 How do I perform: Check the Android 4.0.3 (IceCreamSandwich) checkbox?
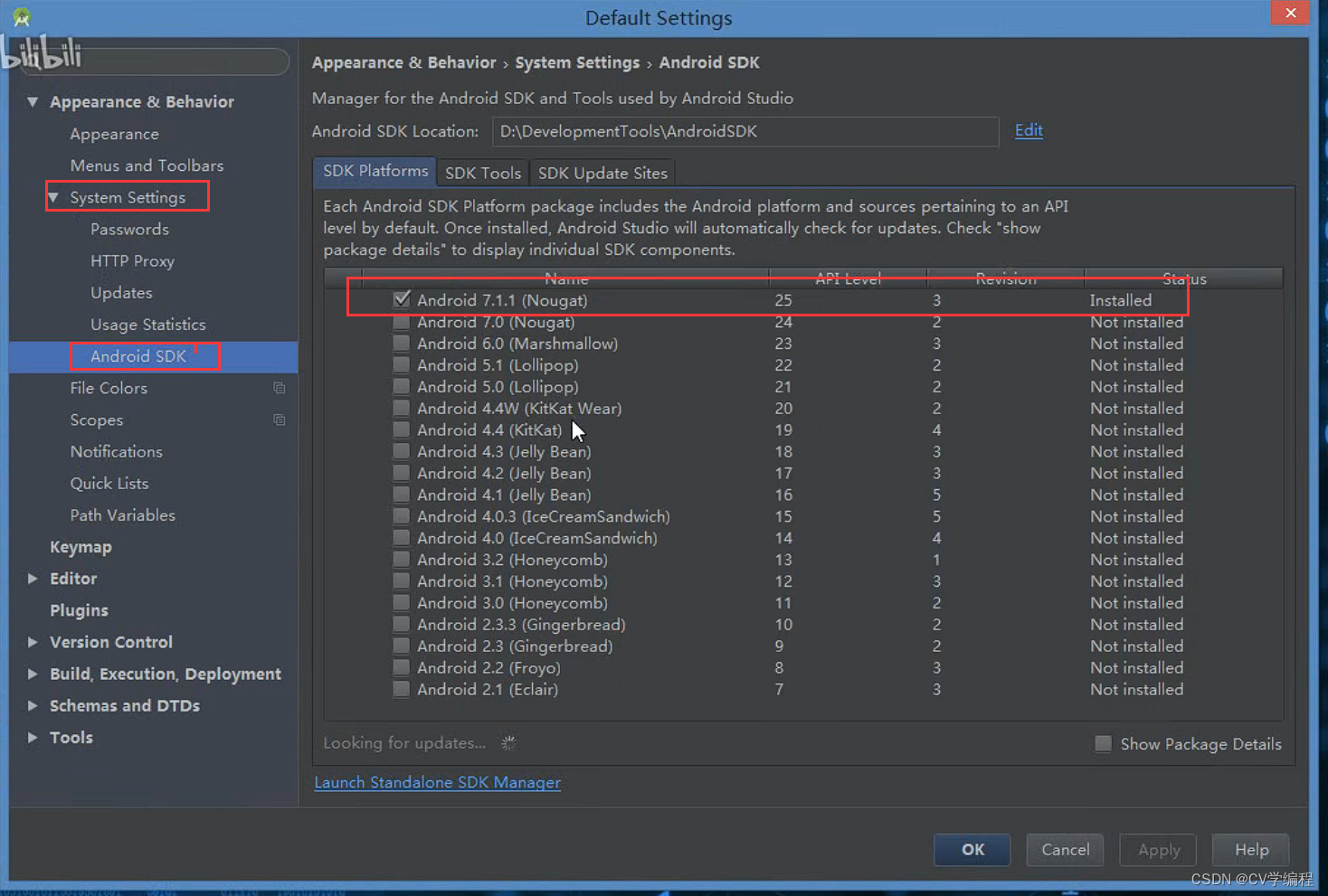click(402, 516)
